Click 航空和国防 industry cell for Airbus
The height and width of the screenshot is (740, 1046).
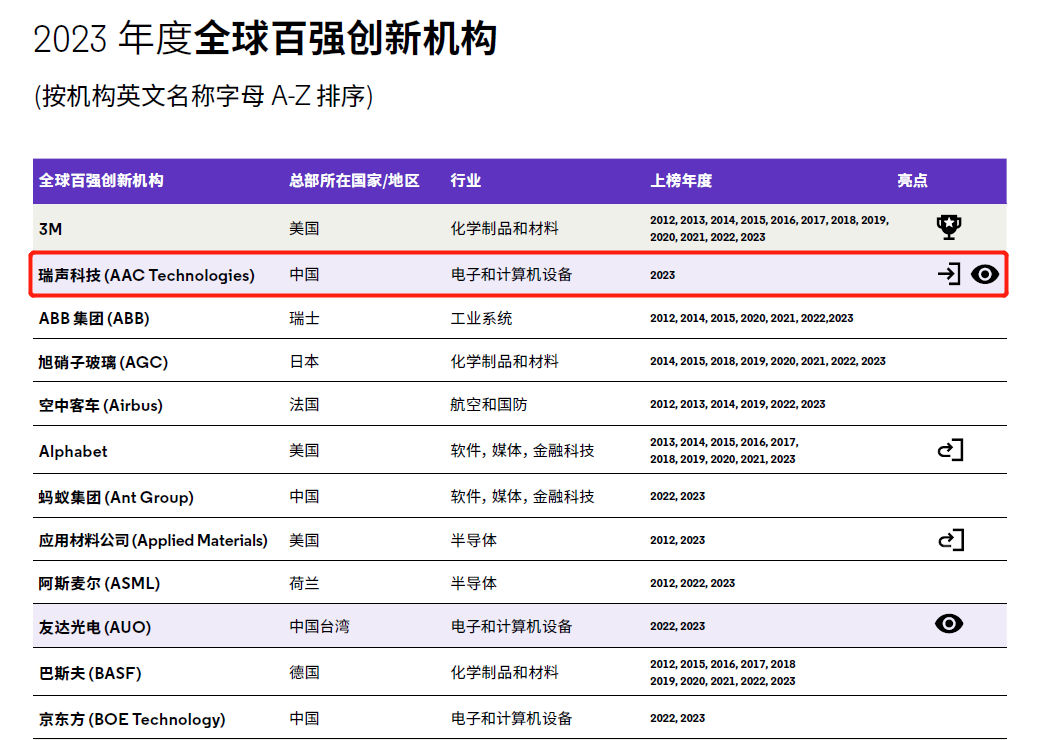pyautogui.click(x=489, y=404)
